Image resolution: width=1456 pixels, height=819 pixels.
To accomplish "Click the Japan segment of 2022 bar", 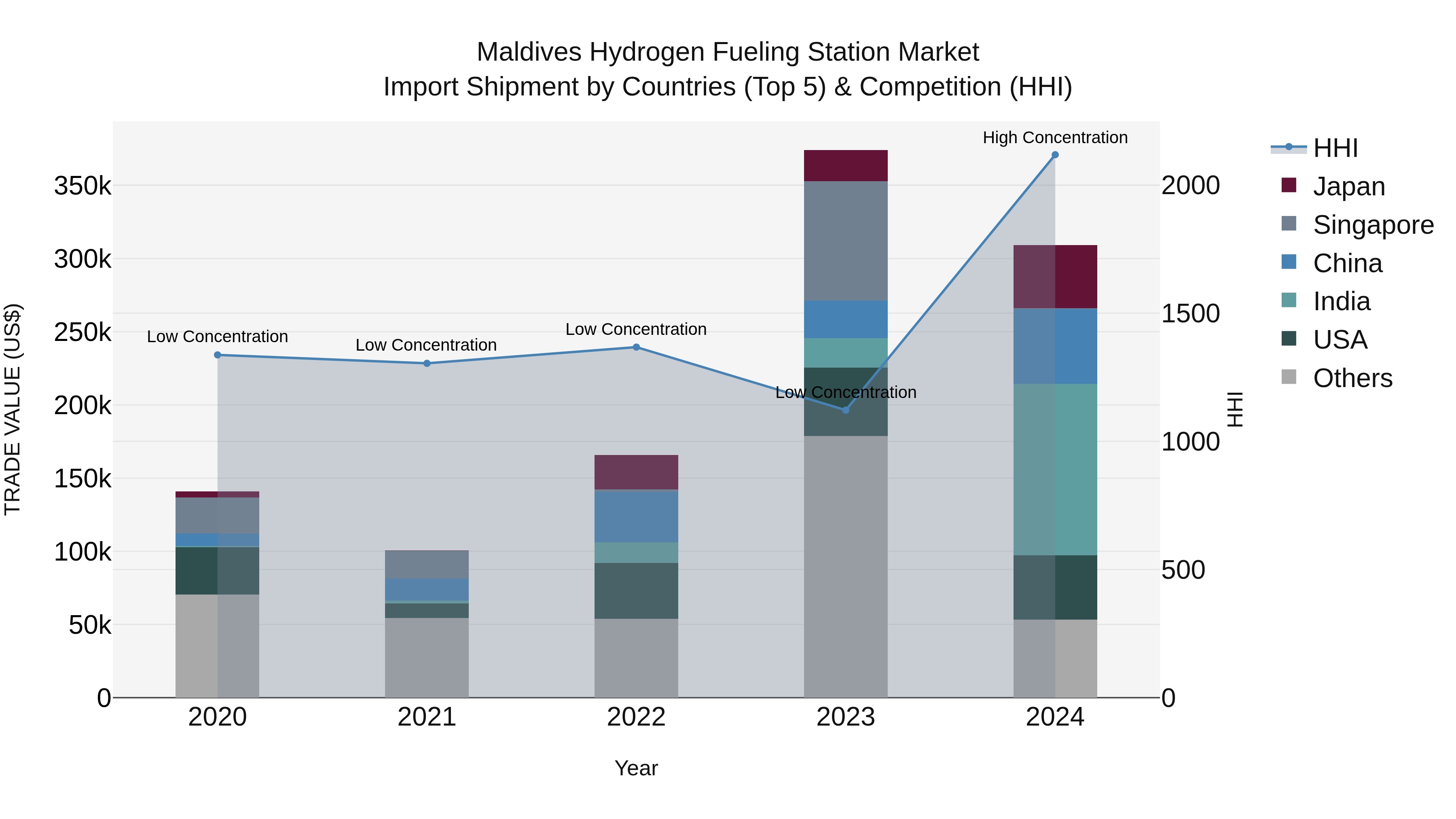I will coord(637,472).
